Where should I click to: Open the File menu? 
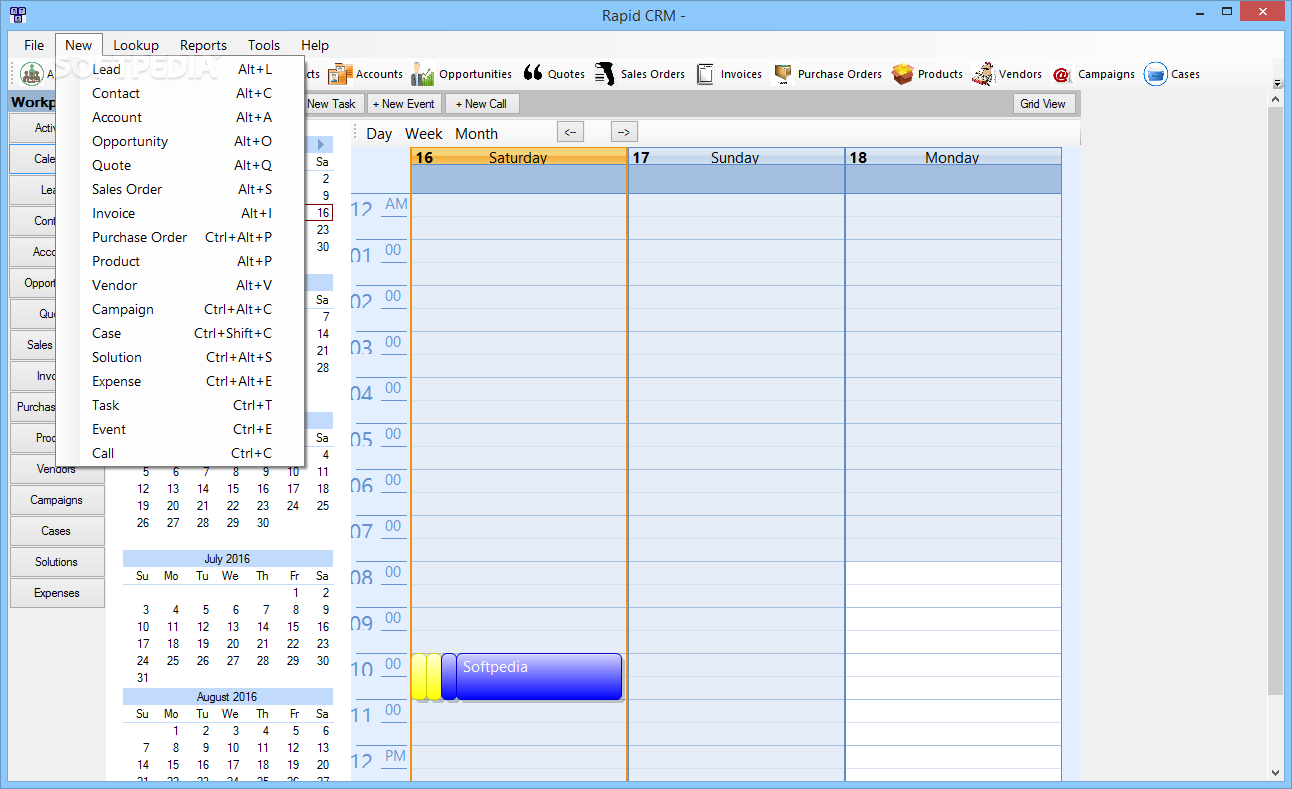(34, 45)
